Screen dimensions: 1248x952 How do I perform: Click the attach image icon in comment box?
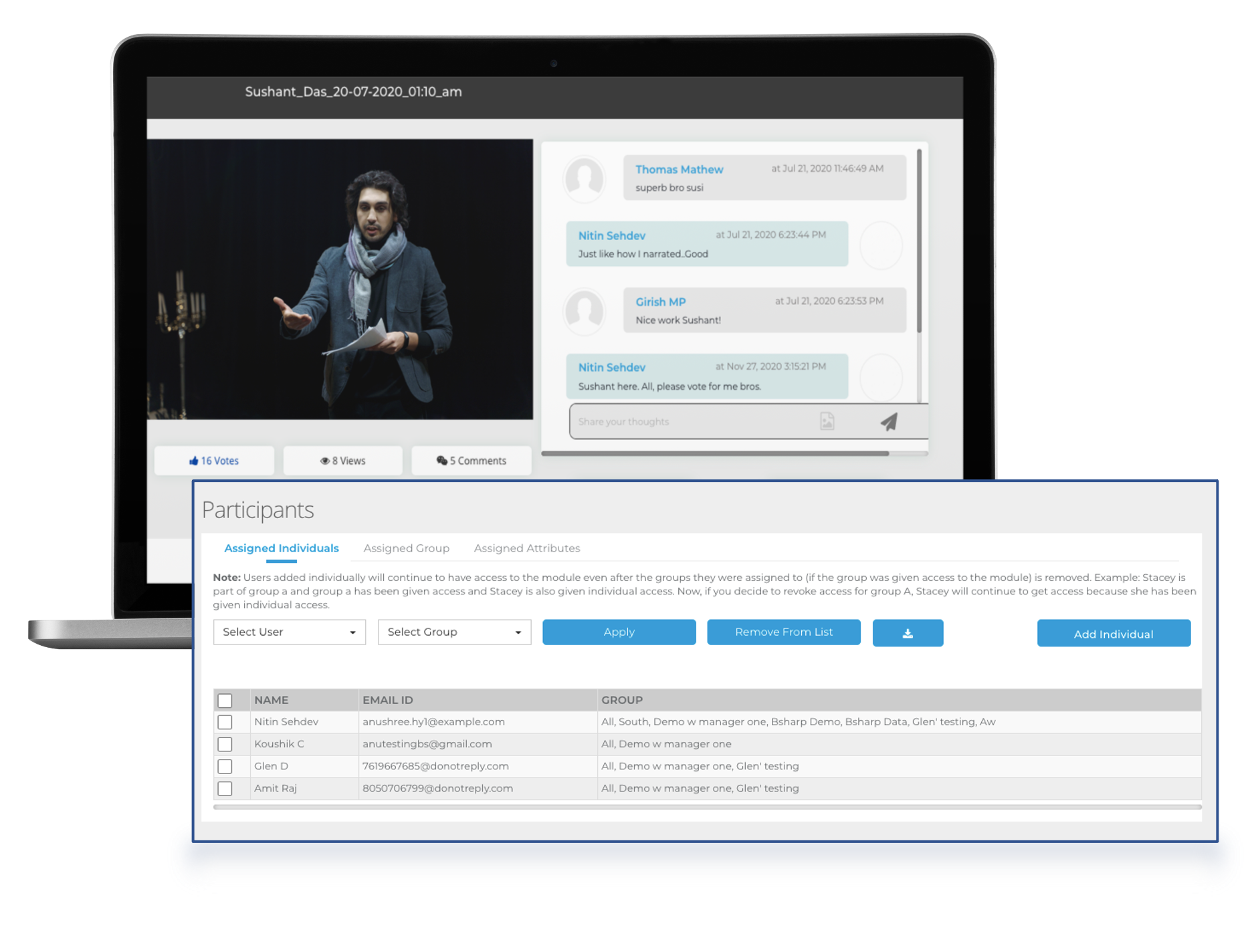pyautogui.click(x=827, y=421)
